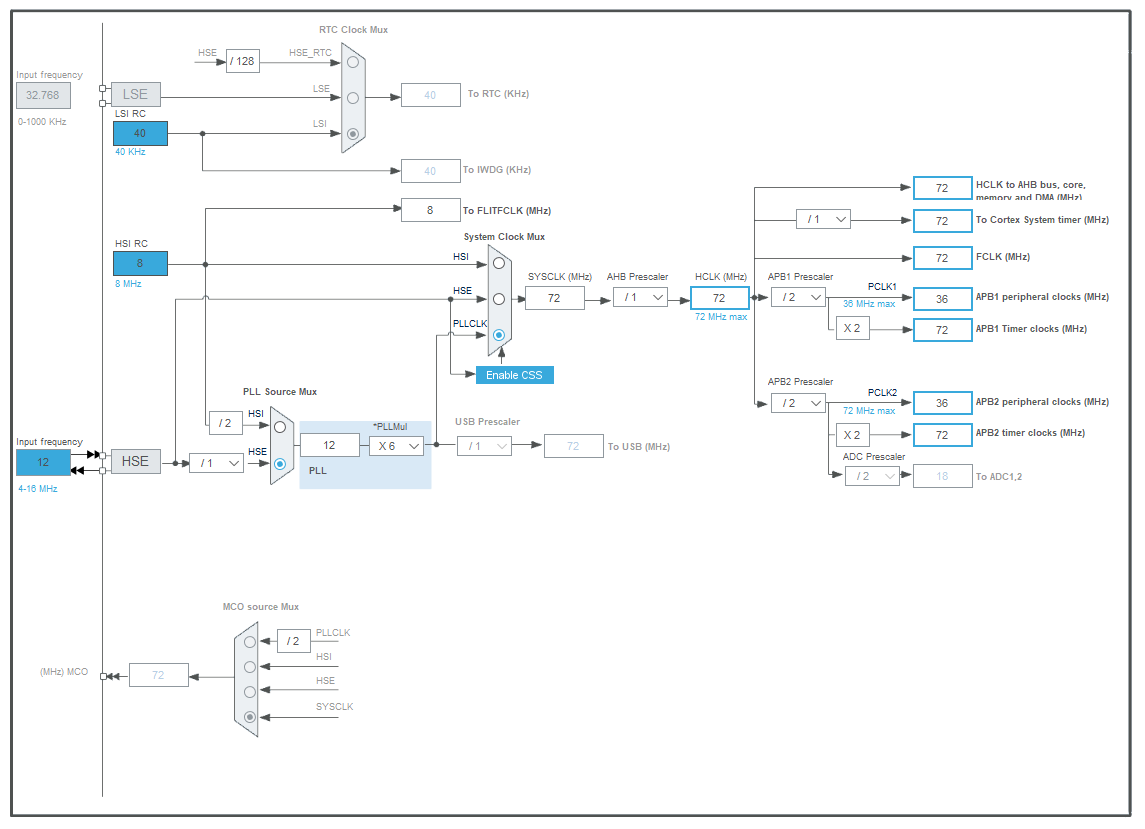Image resolution: width=1145 pixels, height=829 pixels.
Task: Click the 72 MHz max label under HCLK
Action: 721,317
